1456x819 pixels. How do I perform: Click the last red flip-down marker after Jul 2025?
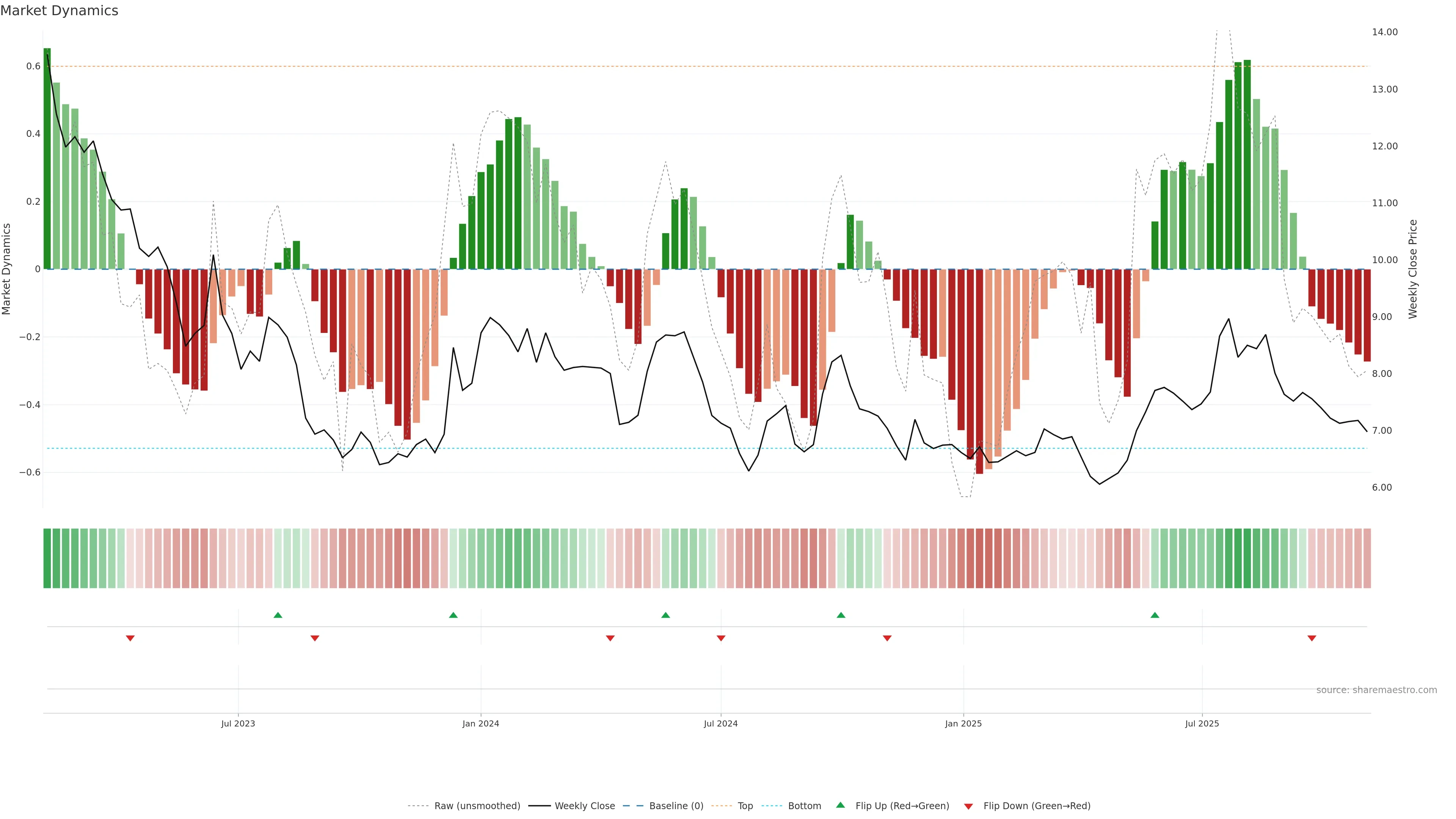1312,638
